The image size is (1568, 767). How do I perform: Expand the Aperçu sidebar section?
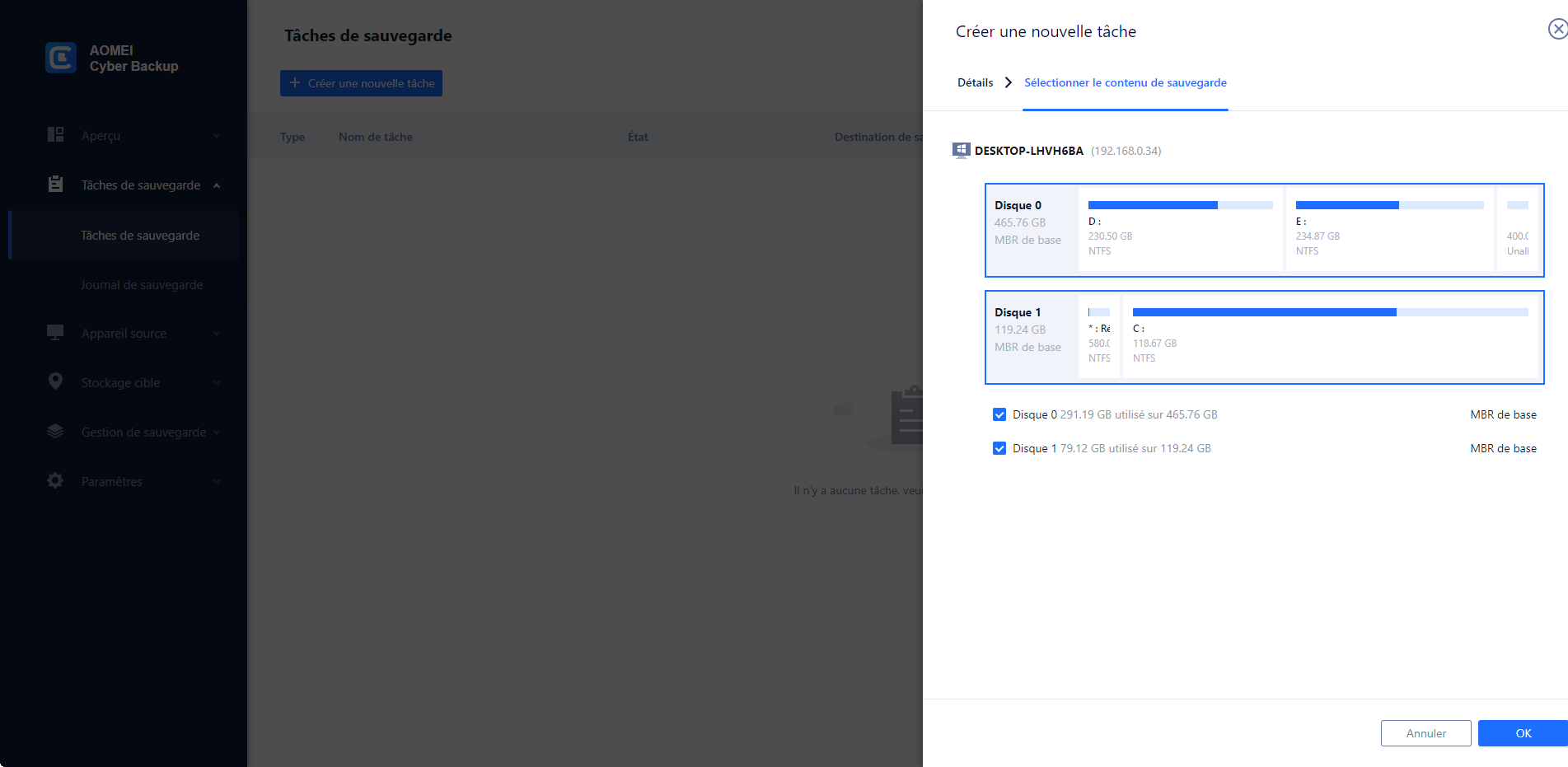click(217, 136)
